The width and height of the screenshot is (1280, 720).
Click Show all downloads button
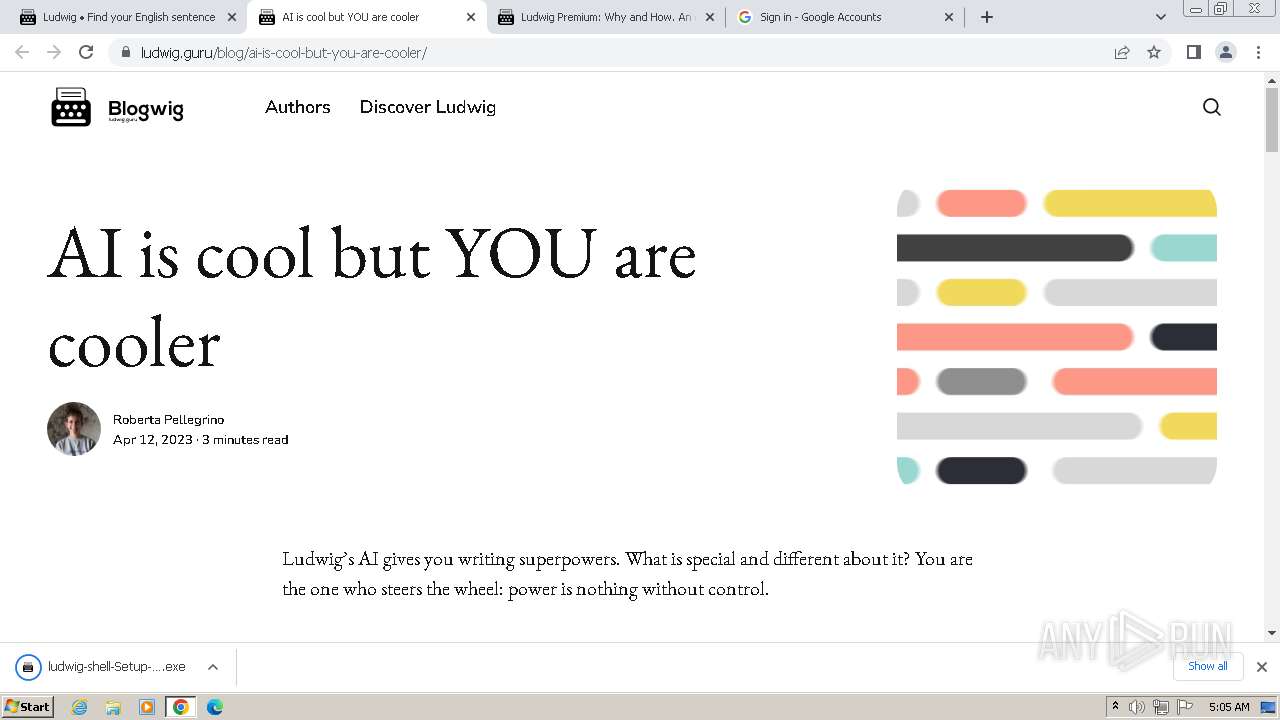click(x=1207, y=666)
